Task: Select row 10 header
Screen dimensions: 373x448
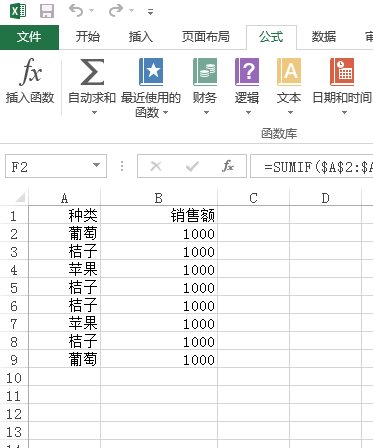Action: [14, 377]
